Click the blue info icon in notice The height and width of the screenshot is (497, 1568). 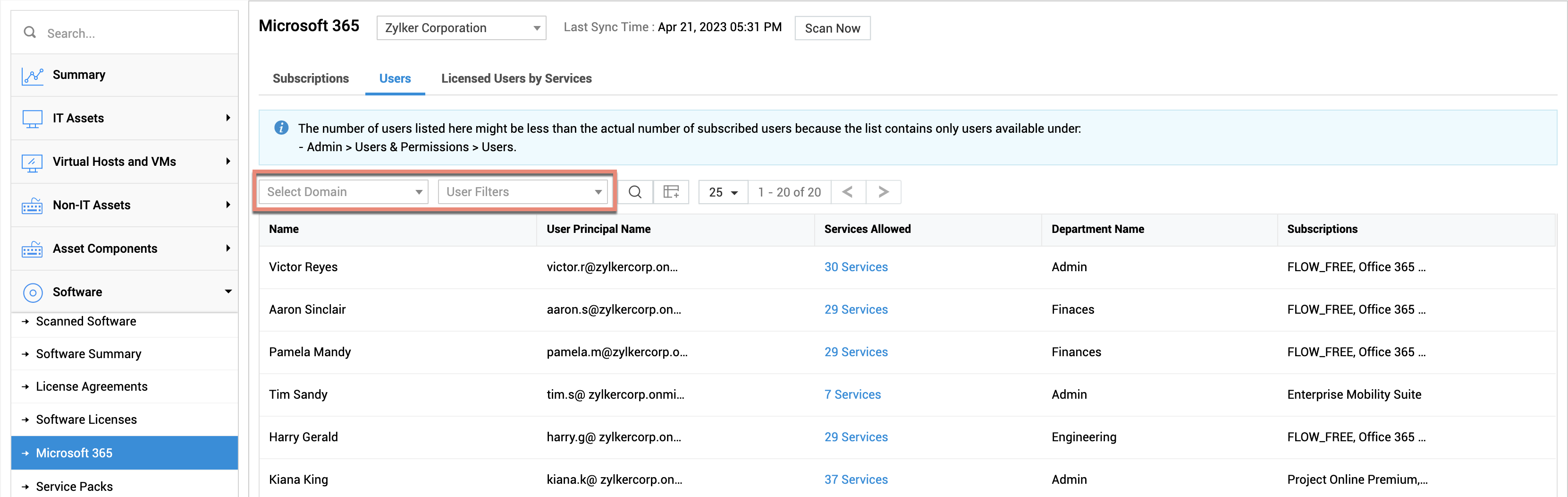[x=281, y=127]
